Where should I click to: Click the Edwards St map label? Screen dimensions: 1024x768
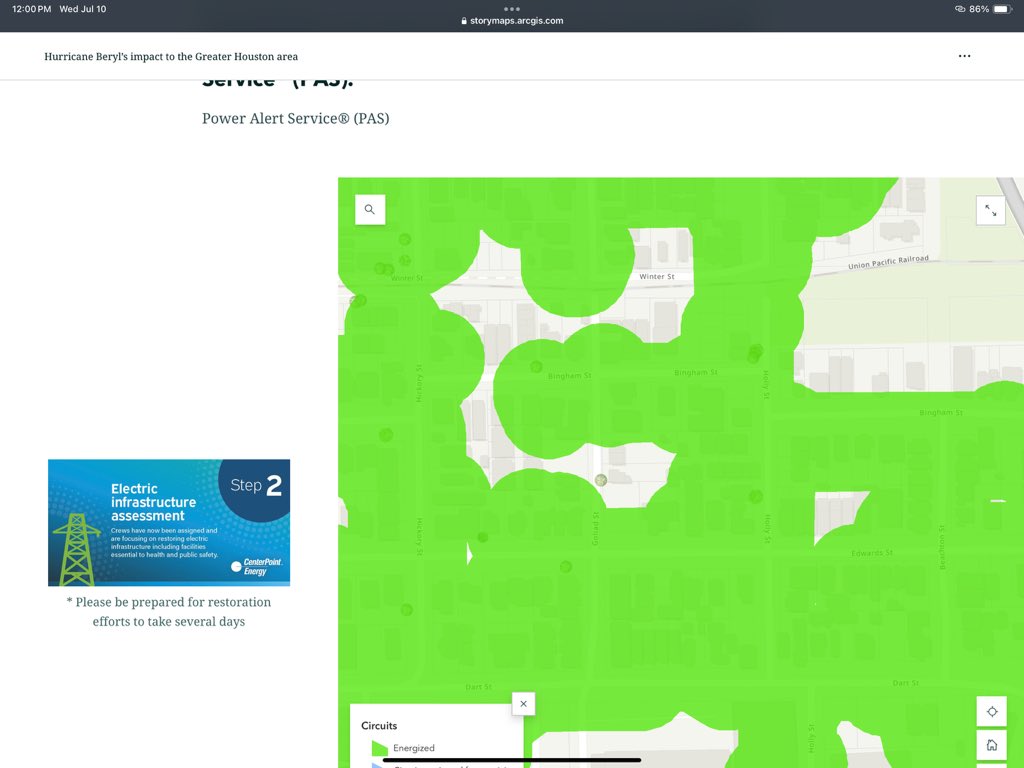coord(872,553)
